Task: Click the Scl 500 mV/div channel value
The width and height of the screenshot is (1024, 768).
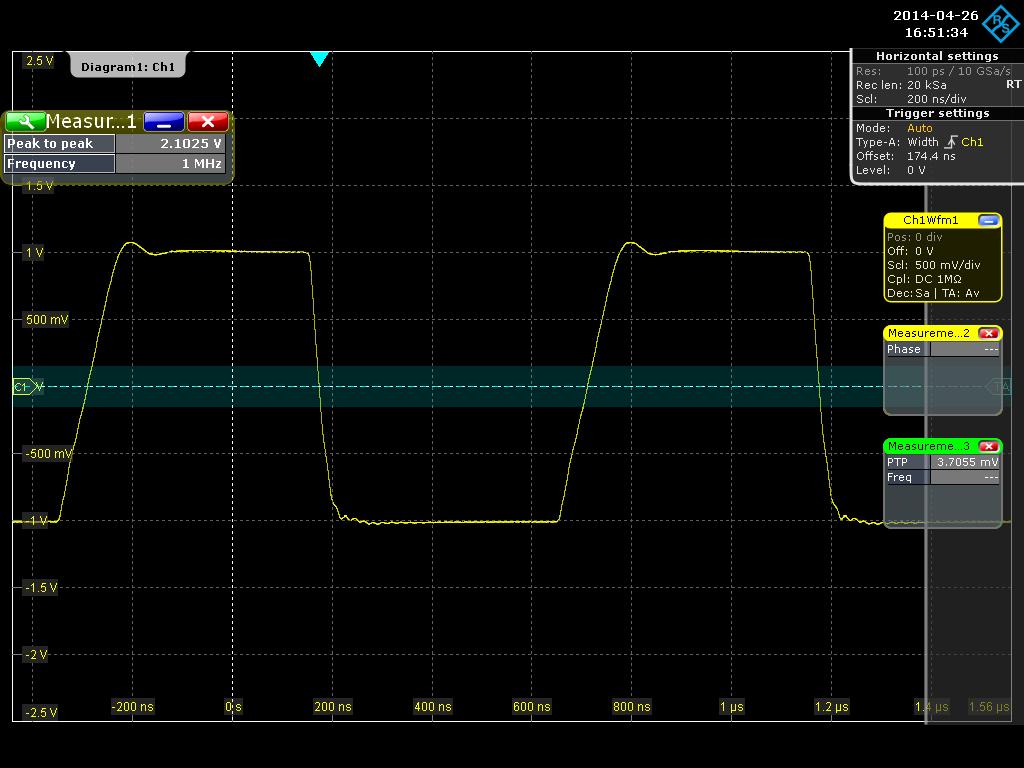Action: point(948,265)
